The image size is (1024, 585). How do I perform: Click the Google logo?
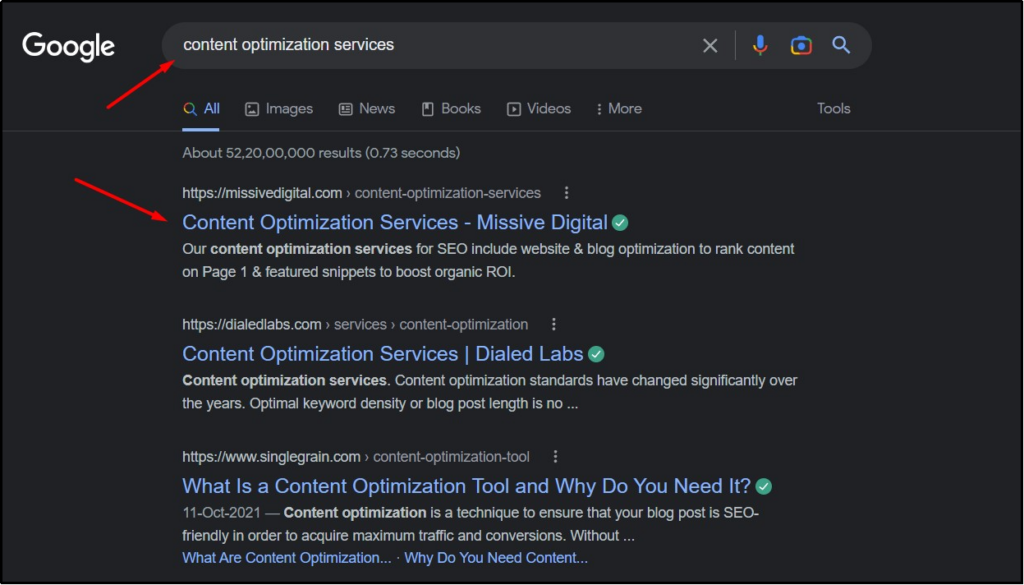69,46
